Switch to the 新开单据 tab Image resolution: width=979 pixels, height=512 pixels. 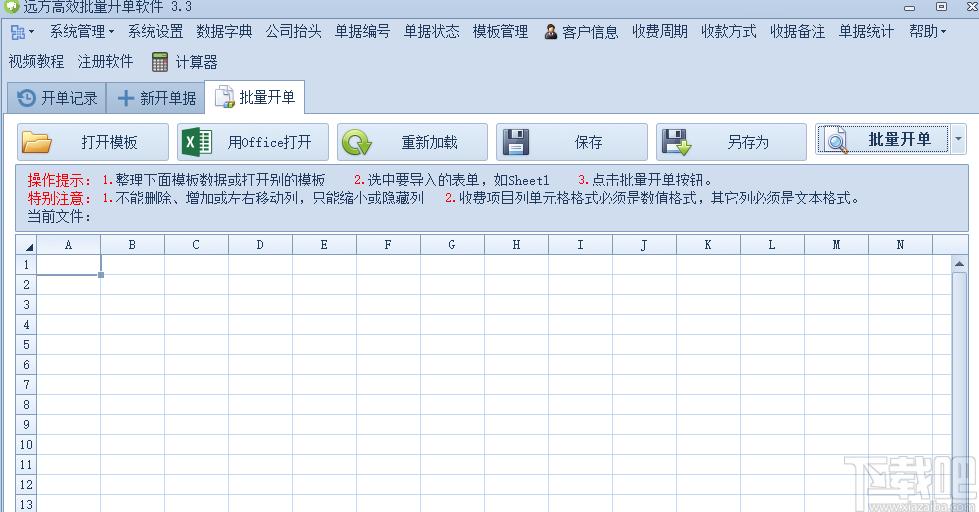click(156, 98)
